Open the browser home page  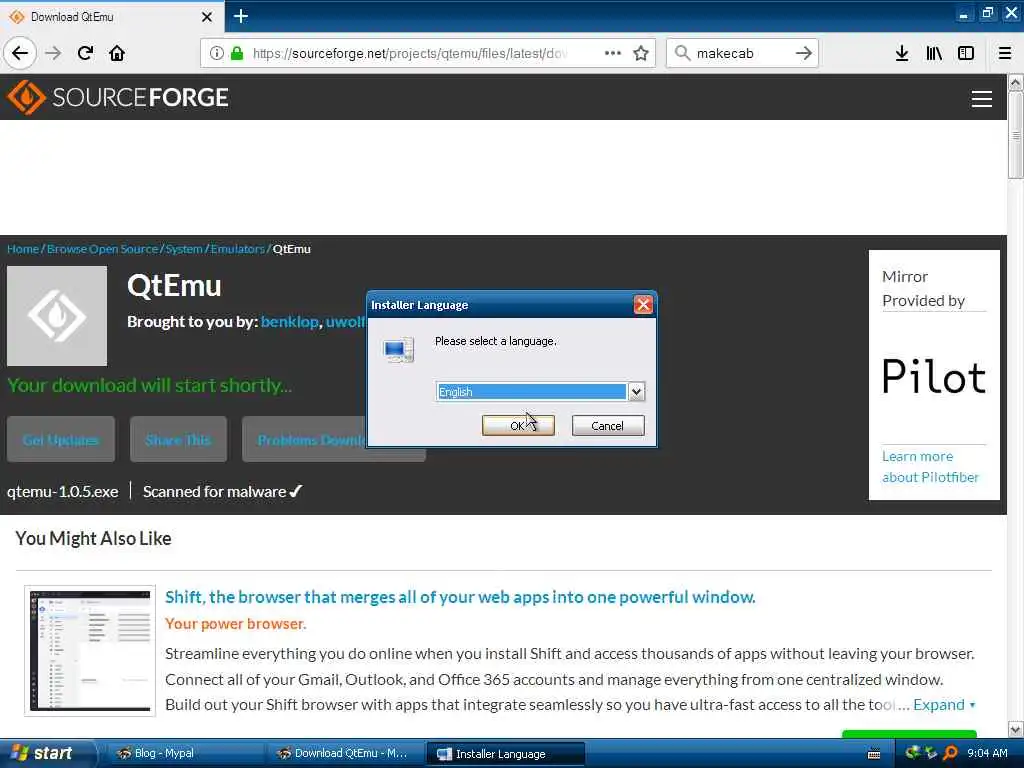tap(117, 53)
